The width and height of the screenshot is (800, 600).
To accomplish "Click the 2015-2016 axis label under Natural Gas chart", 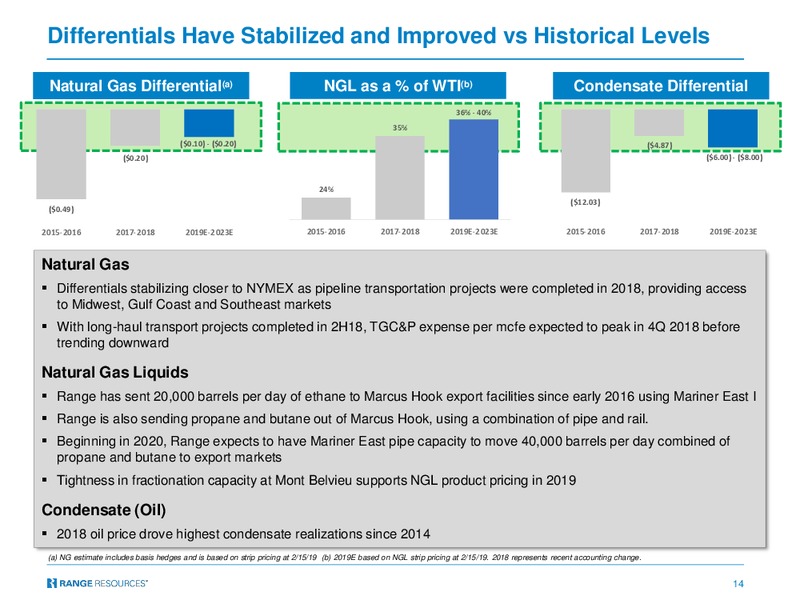I will [61, 232].
